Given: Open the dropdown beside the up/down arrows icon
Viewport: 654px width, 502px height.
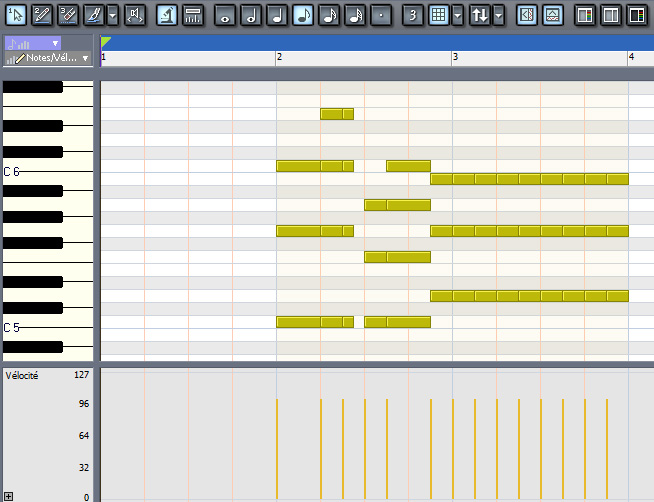Looking at the screenshot, I should tap(498, 15).
